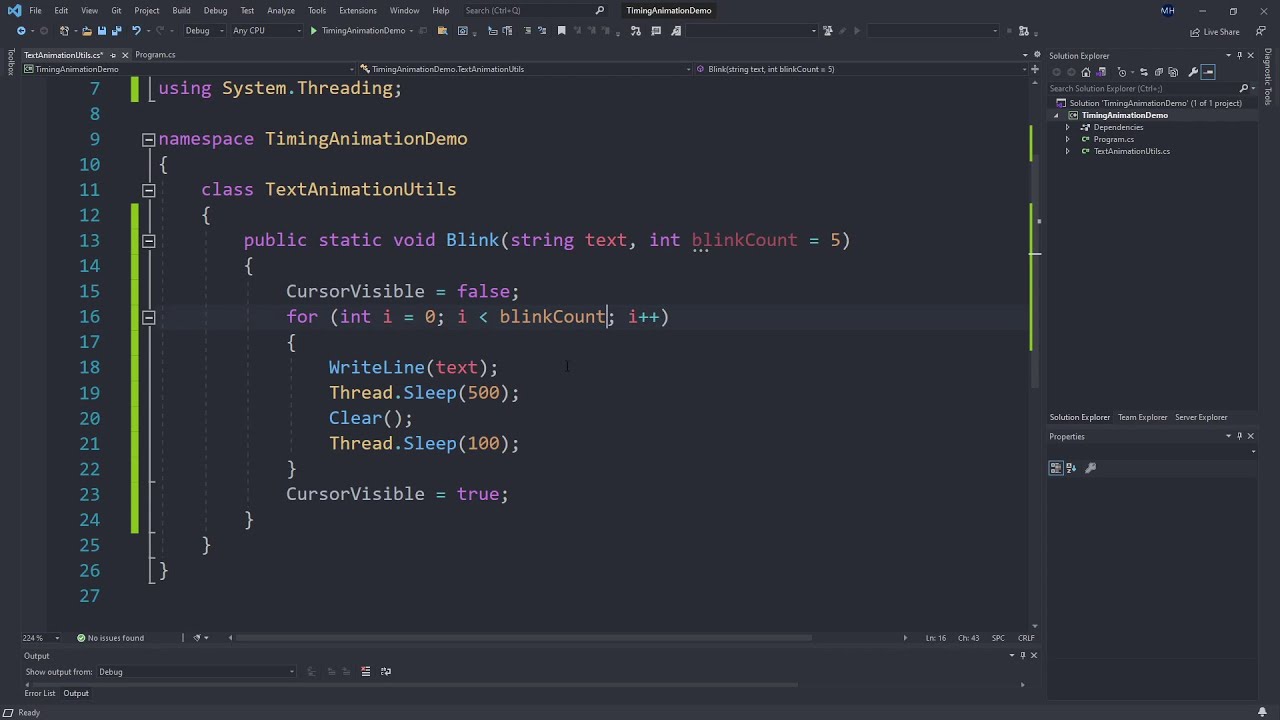Switch to the Program.cs editor tab

(x=155, y=55)
